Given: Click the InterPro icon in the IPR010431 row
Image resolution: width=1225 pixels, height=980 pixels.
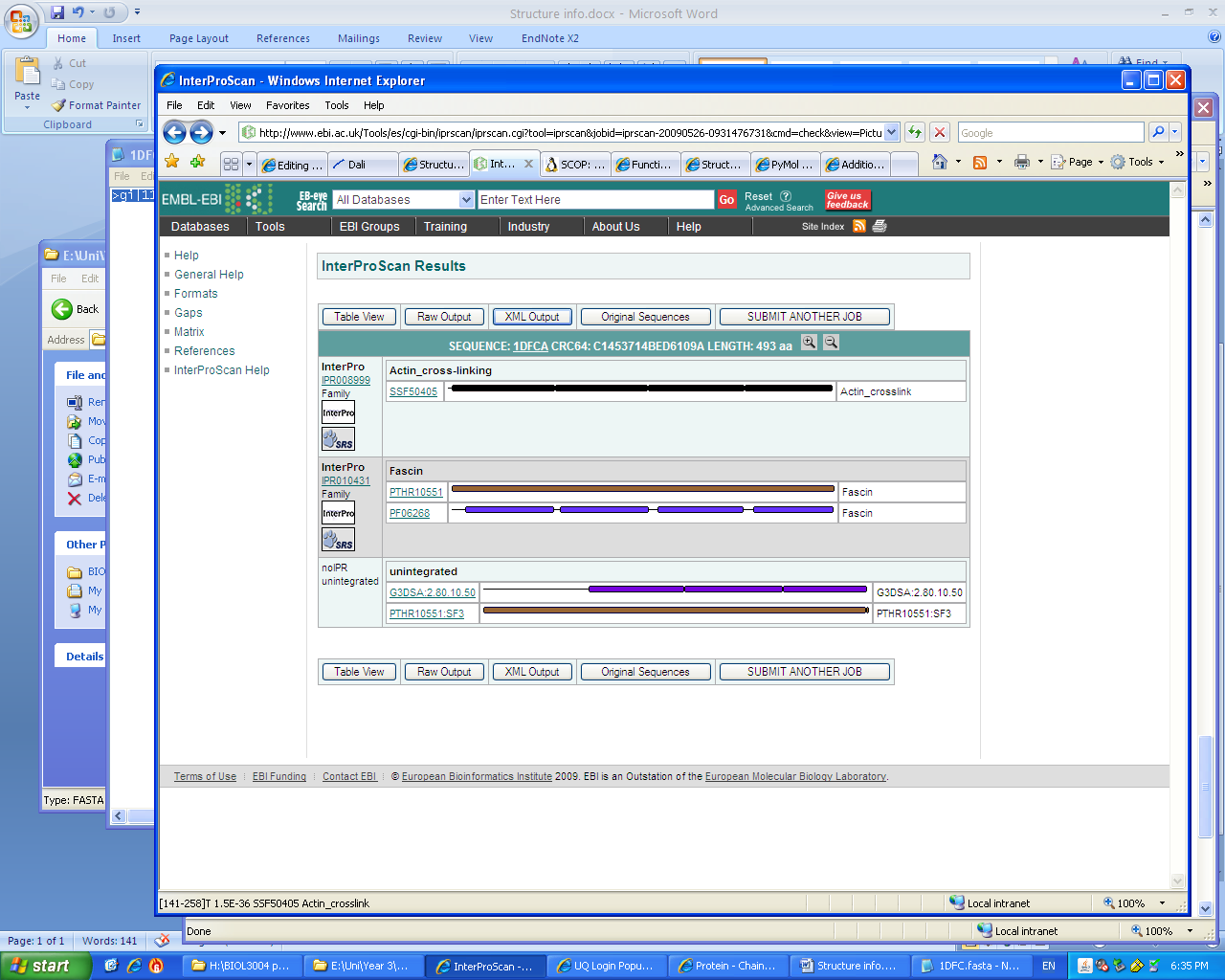Looking at the screenshot, I should click(338, 513).
